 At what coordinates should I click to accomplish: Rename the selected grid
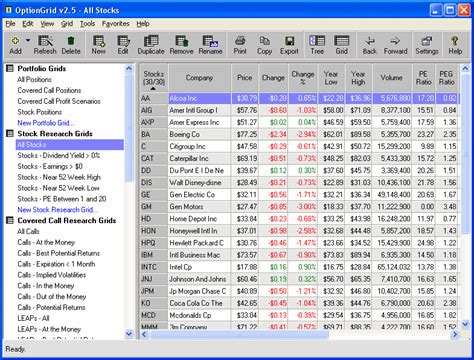coord(210,45)
